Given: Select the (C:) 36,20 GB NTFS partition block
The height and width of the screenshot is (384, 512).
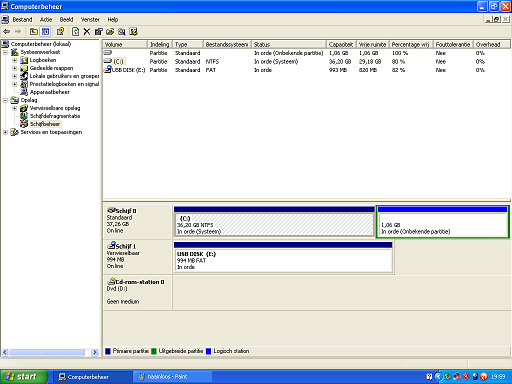Looking at the screenshot, I should click(x=274, y=222).
